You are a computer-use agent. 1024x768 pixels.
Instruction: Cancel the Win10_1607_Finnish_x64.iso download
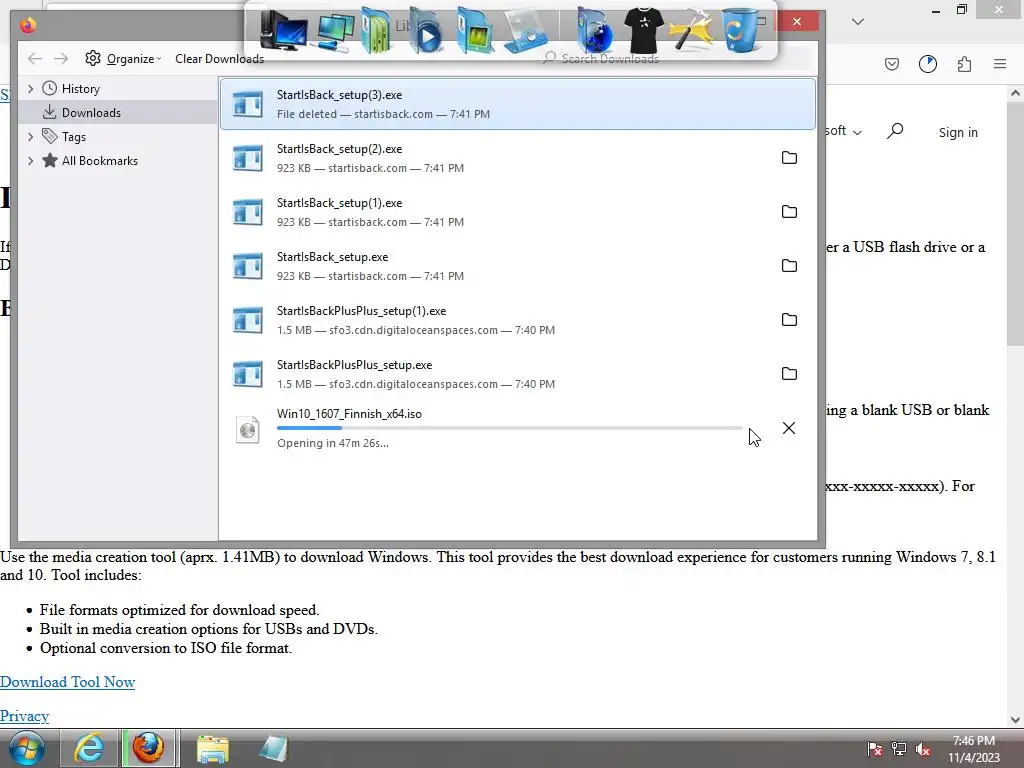click(789, 428)
